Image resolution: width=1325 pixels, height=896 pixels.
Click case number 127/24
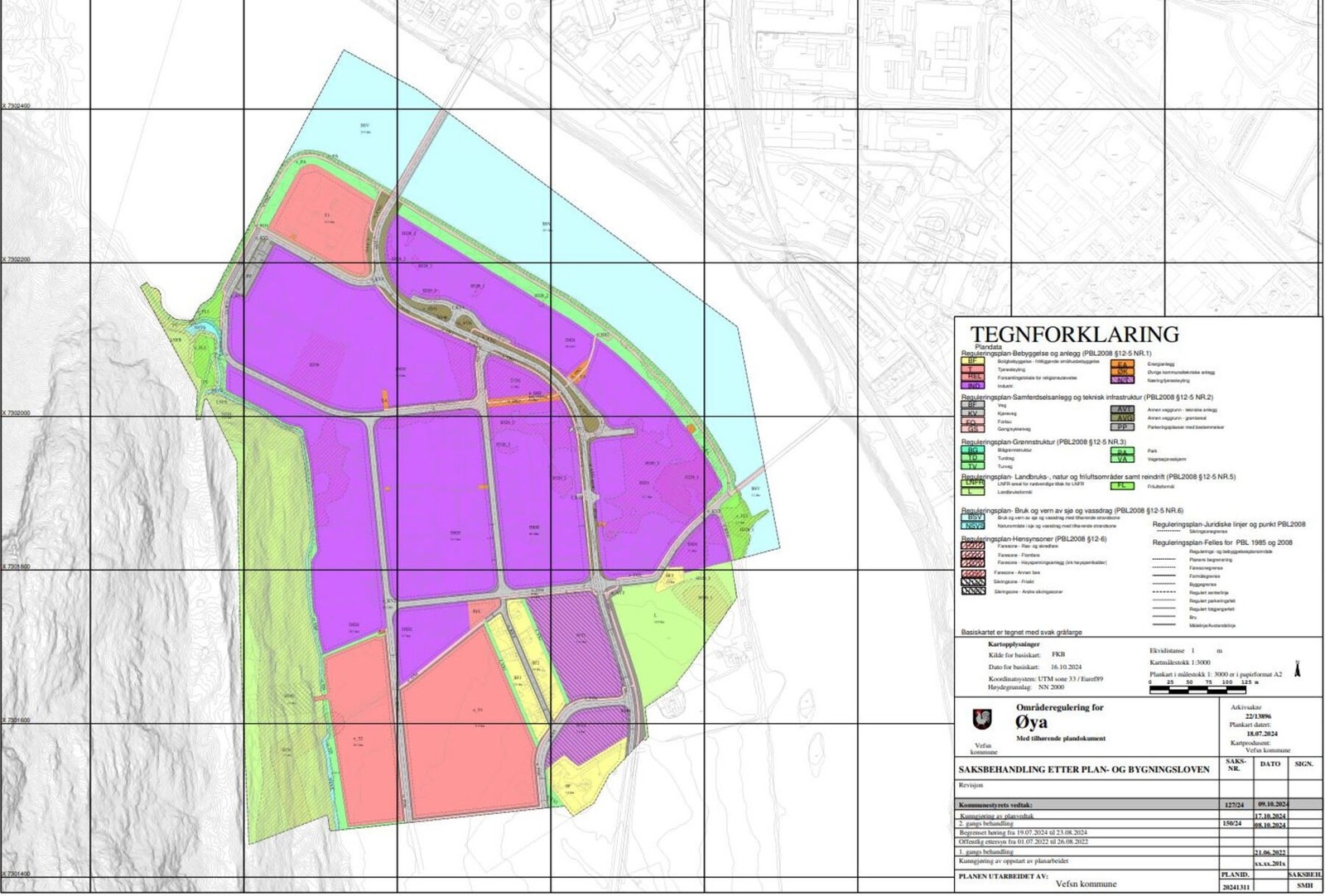(1233, 805)
